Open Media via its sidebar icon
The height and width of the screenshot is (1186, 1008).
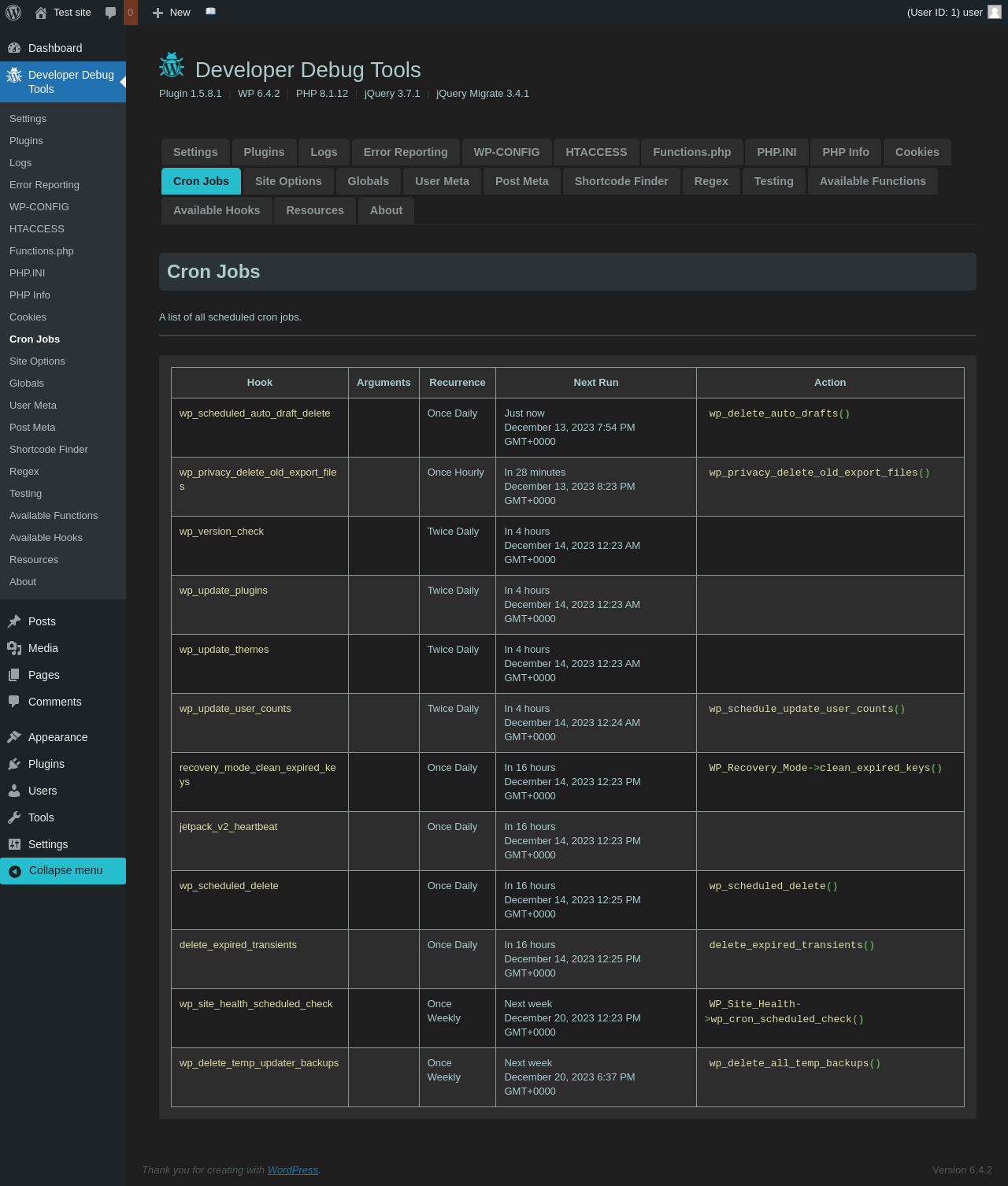point(14,648)
